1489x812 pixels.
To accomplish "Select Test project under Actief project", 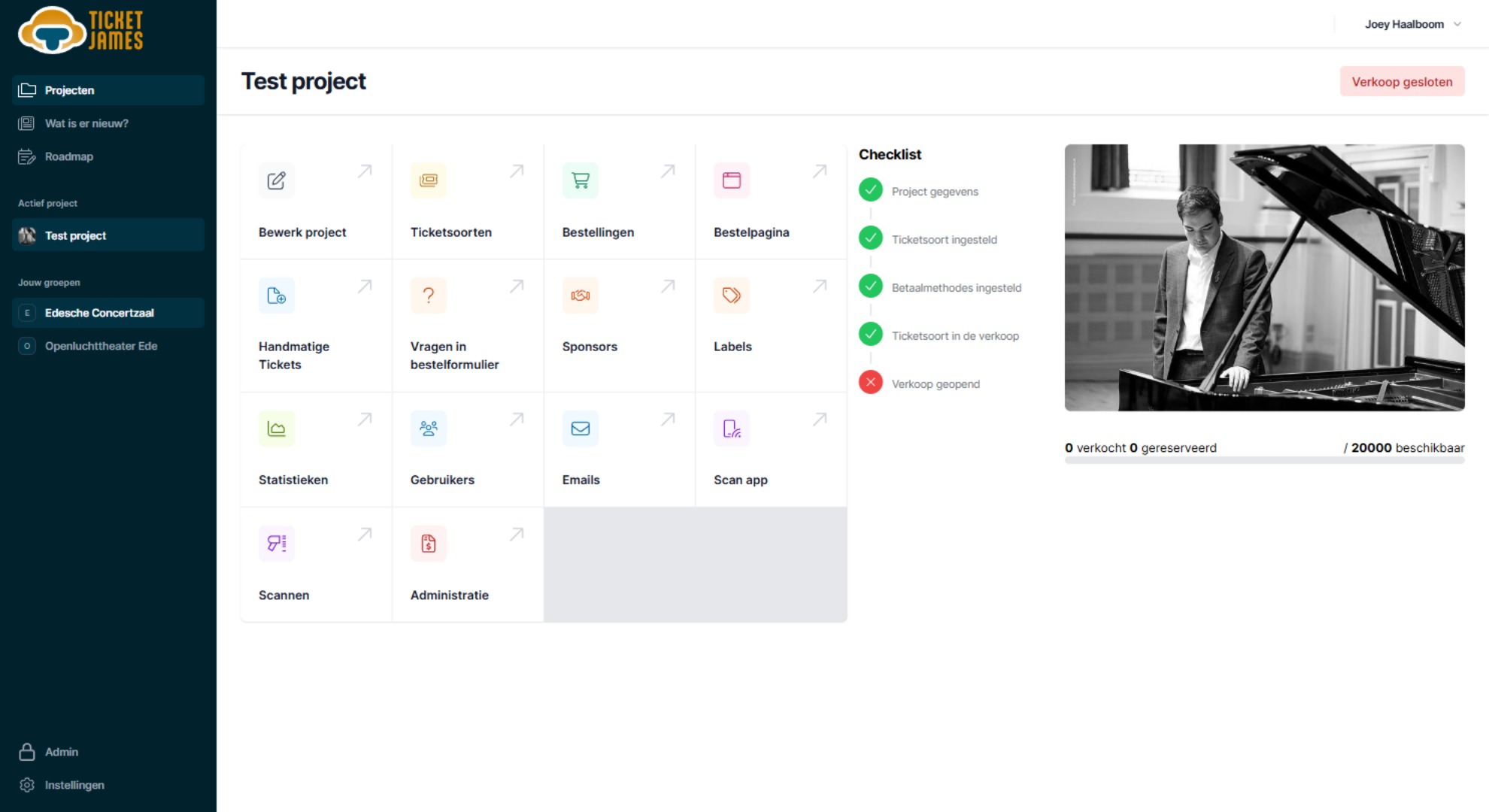I will pos(108,235).
